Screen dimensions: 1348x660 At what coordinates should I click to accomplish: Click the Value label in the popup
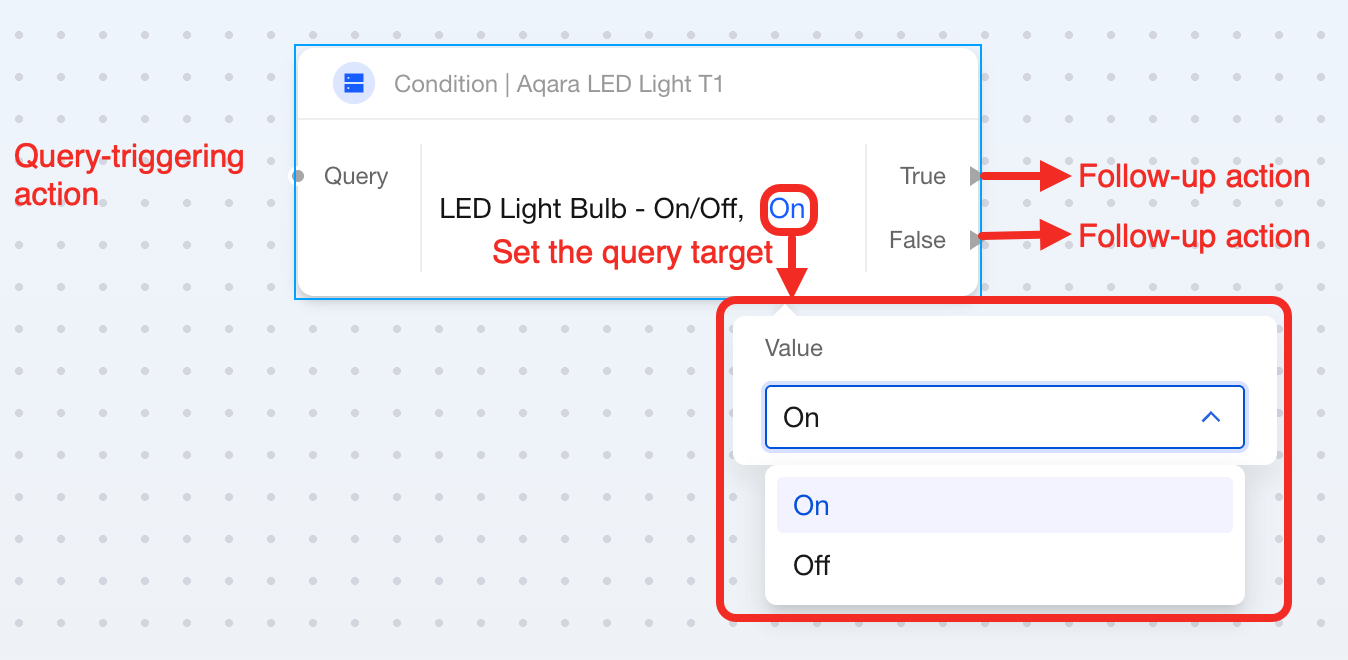click(793, 348)
